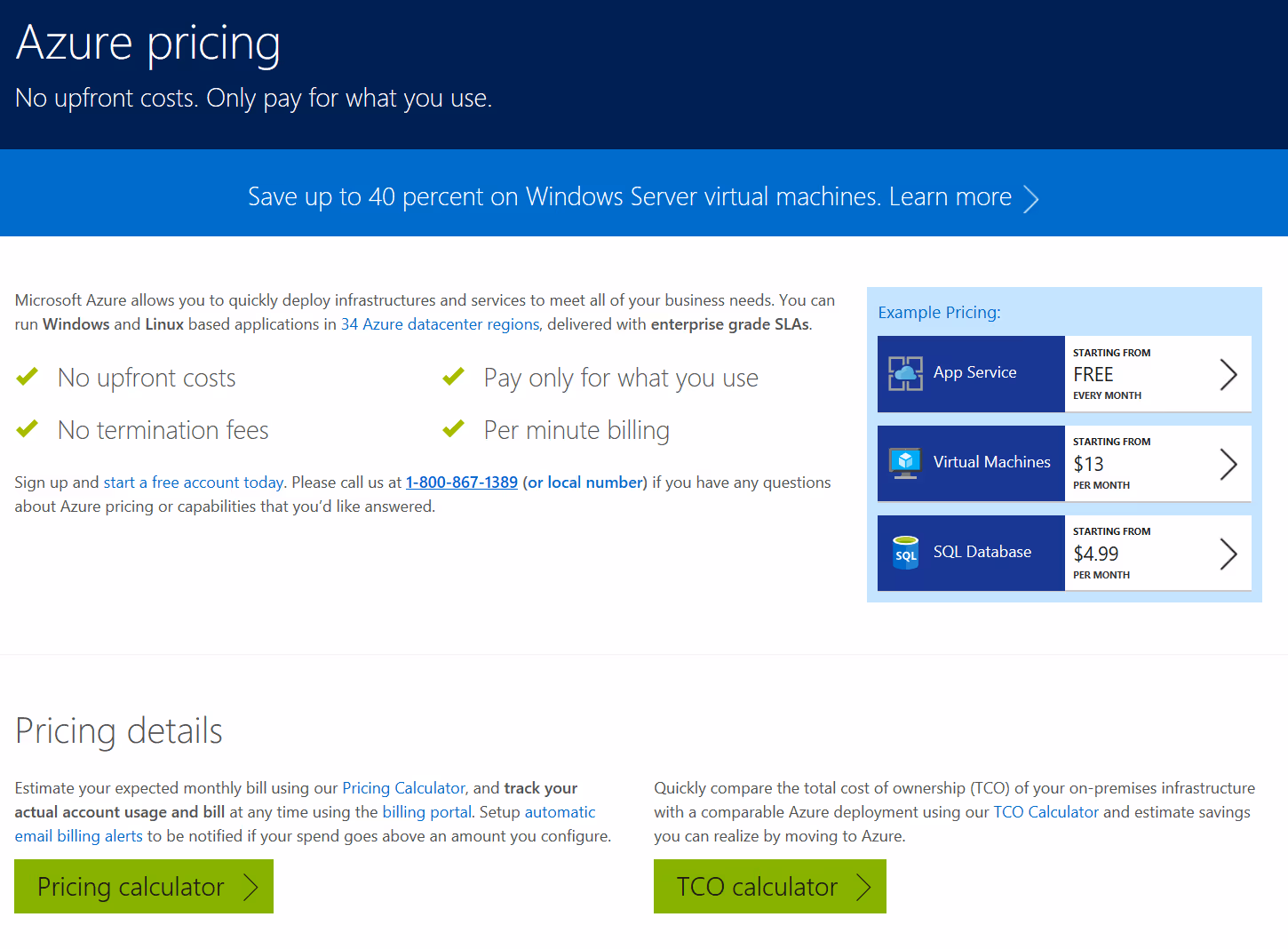This screenshot has width=1288, height=949.
Task: Go to the billing portal link
Action: [x=427, y=812]
